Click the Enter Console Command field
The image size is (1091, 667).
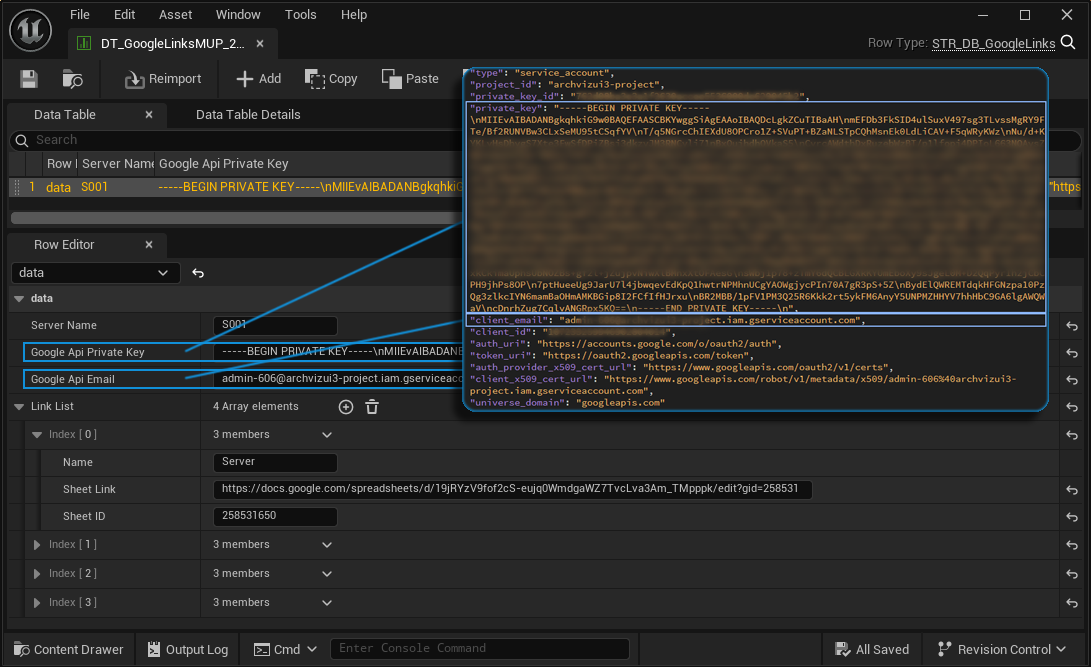tap(479, 649)
